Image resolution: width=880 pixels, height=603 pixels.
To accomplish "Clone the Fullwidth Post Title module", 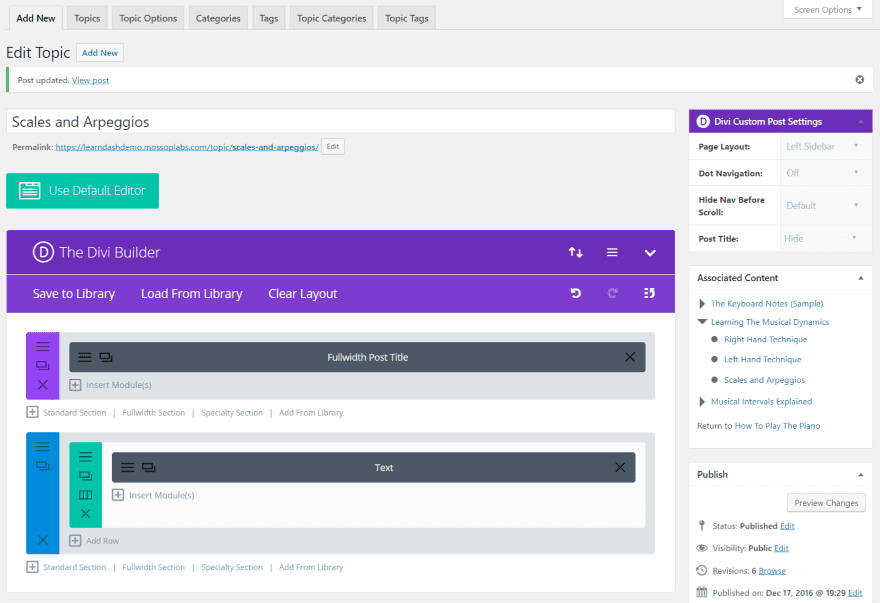I will tap(106, 357).
